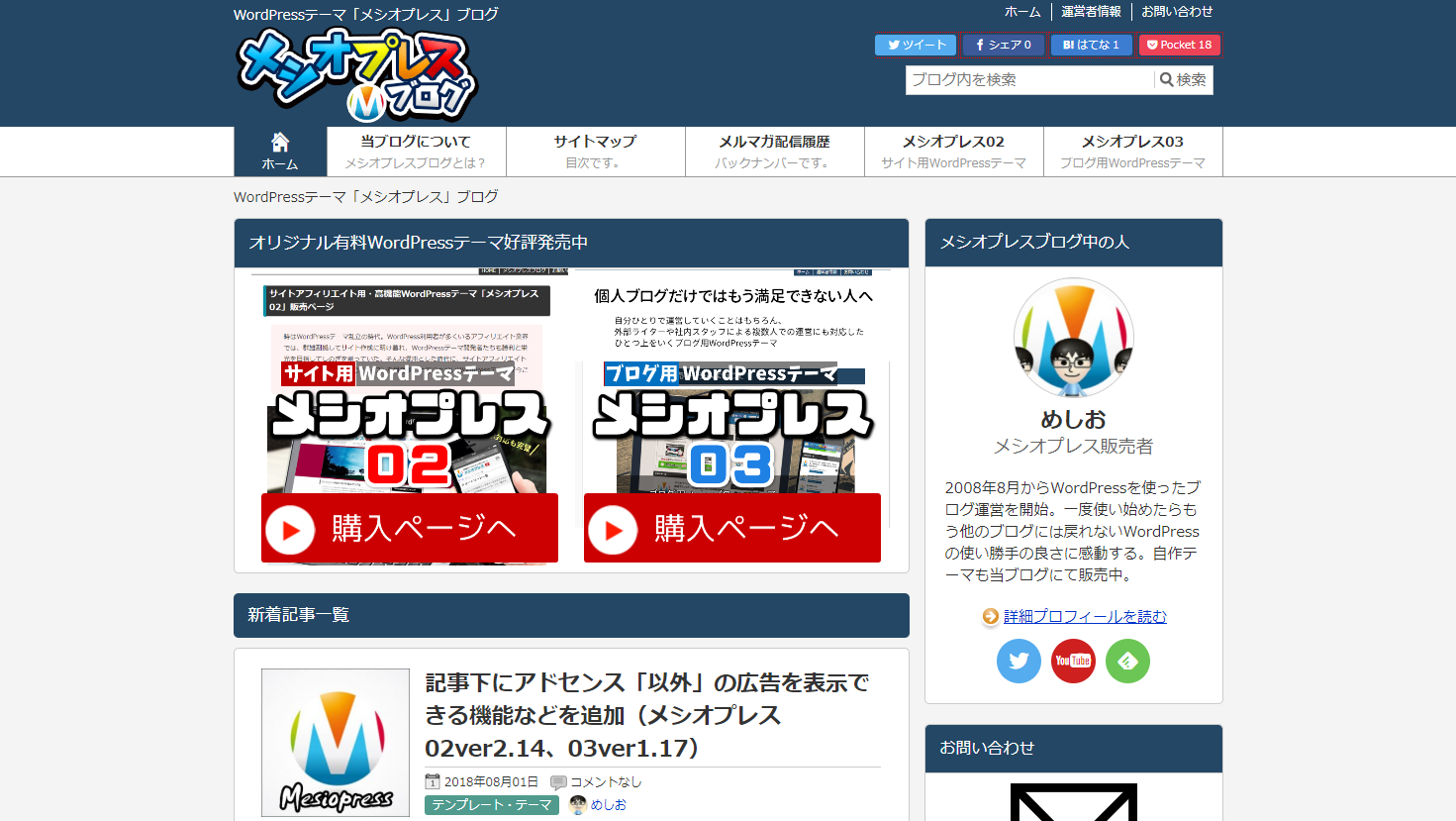The width and height of the screenshot is (1456, 821).
Task: Save the page to Pocket
Action: 1179,45
